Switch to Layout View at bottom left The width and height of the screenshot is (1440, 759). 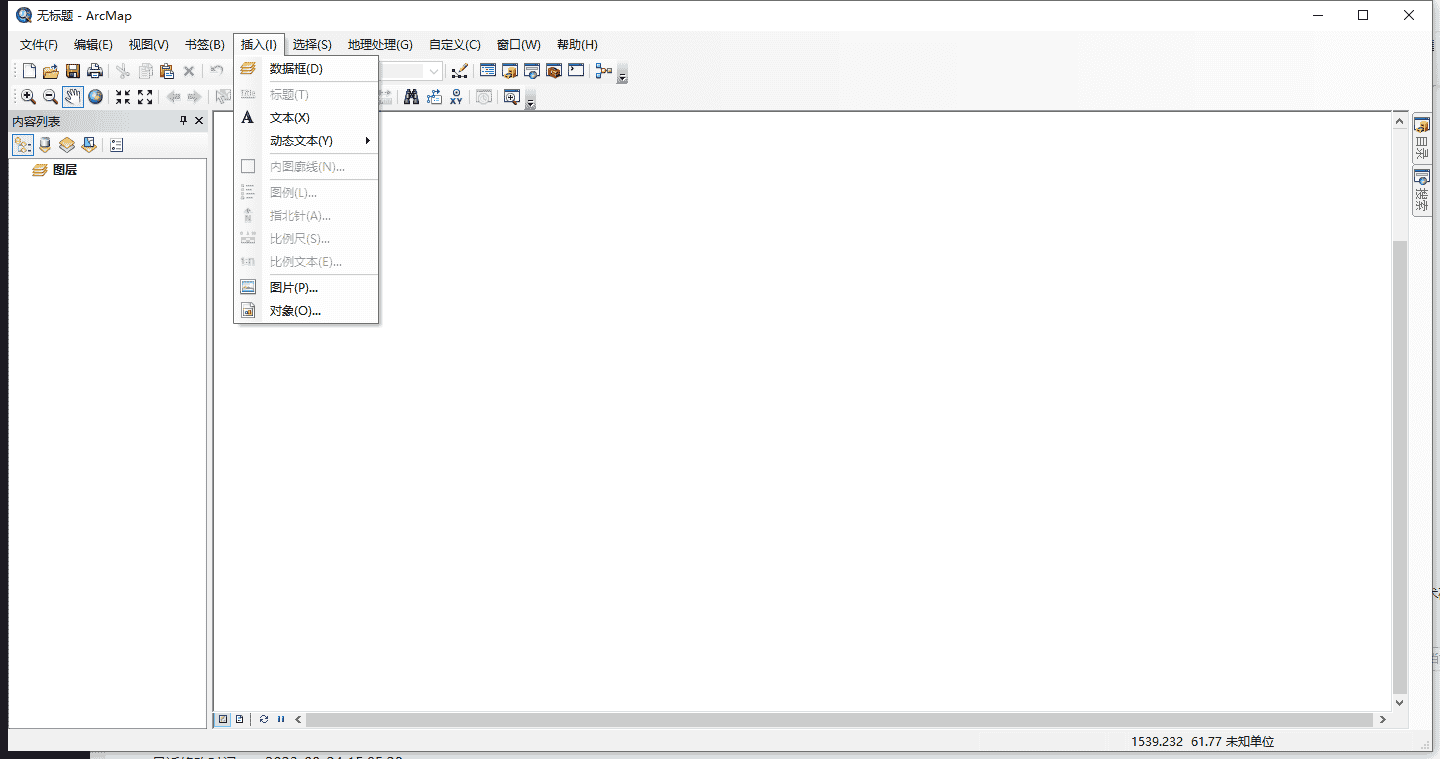[239, 719]
